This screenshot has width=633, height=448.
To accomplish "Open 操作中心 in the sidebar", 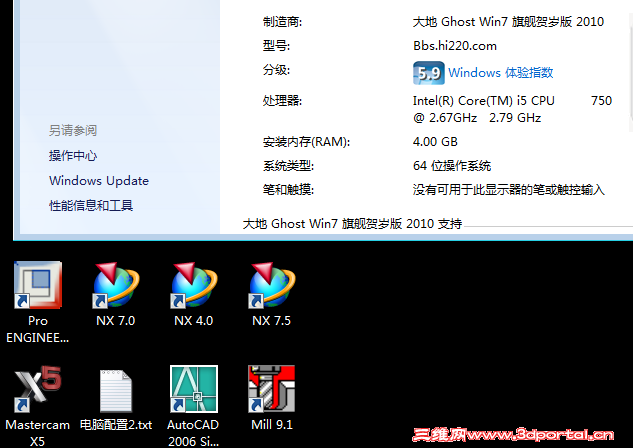I will (73, 155).
